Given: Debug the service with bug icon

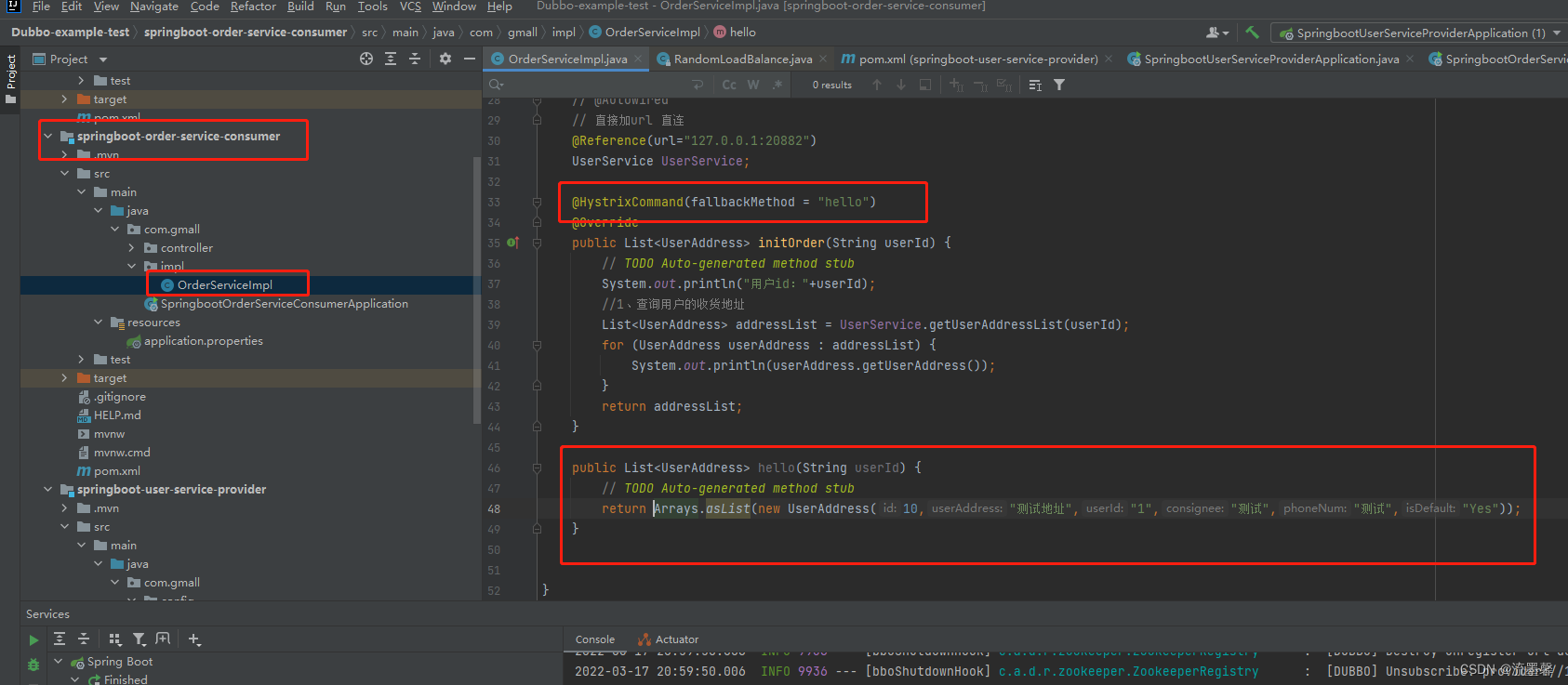Looking at the screenshot, I should pos(33,665).
